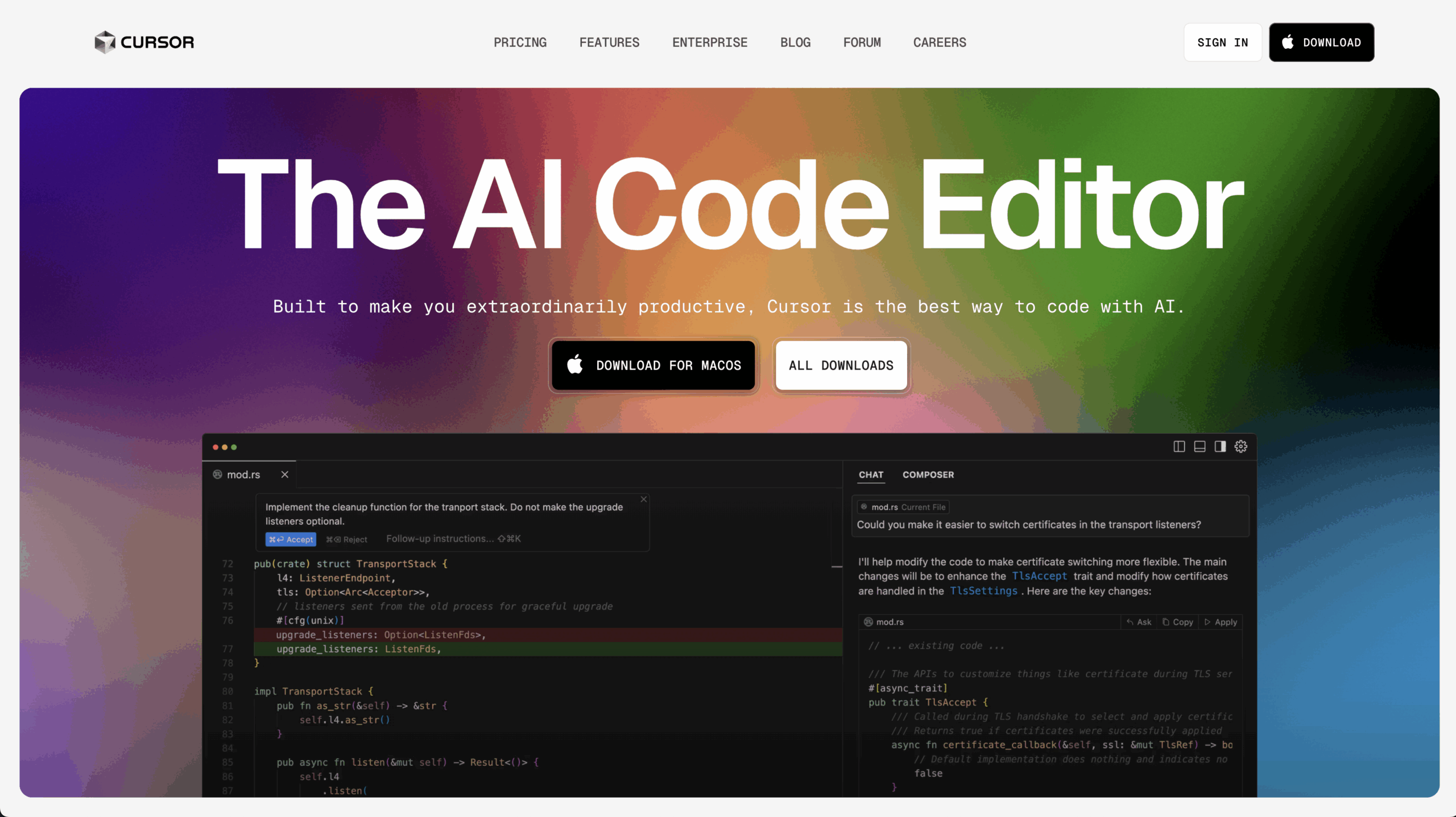This screenshot has width=1456, height=817.
Task: Click the Follow-up instructions field
Action: coord(453,539)
